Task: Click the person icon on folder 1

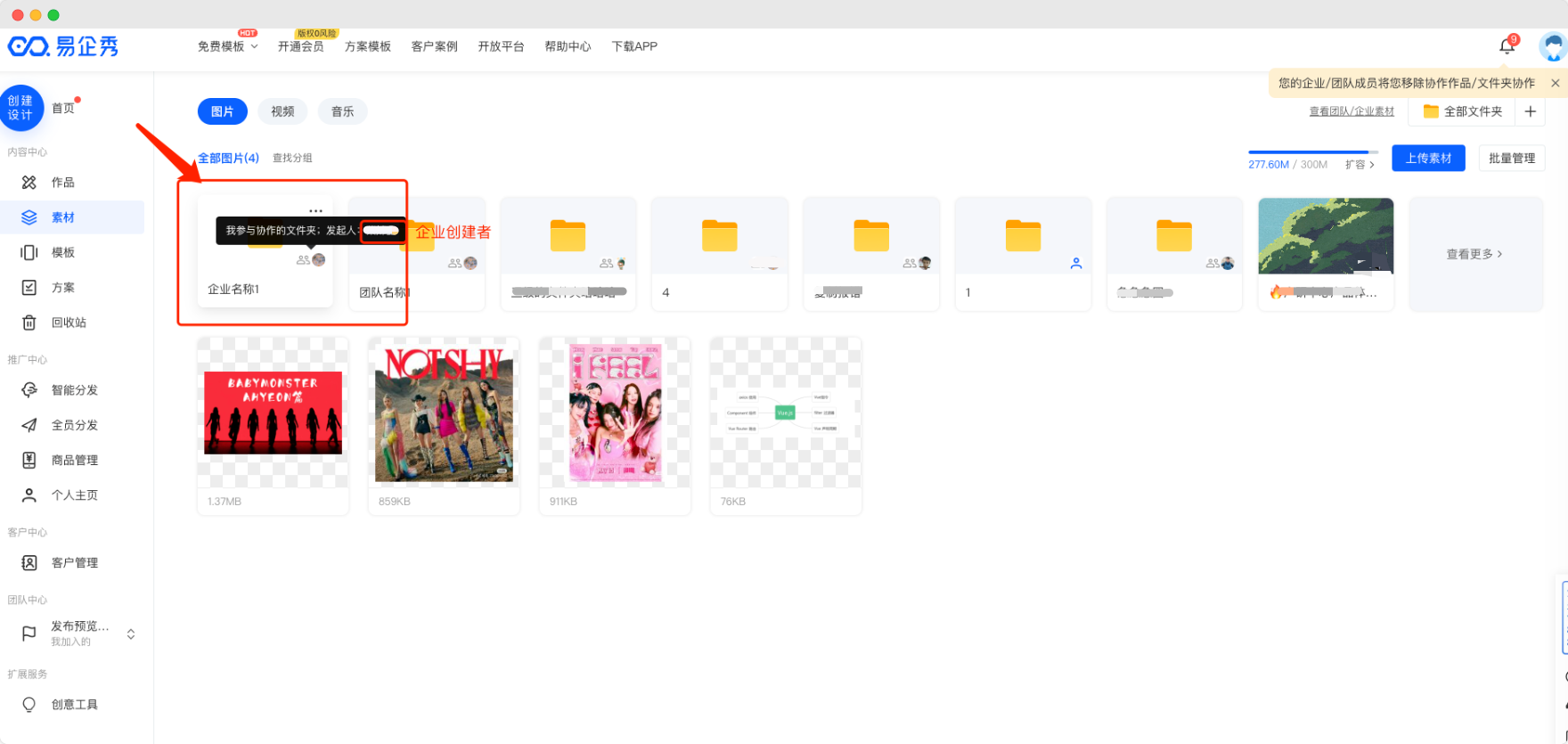Action: [1076, 263]
